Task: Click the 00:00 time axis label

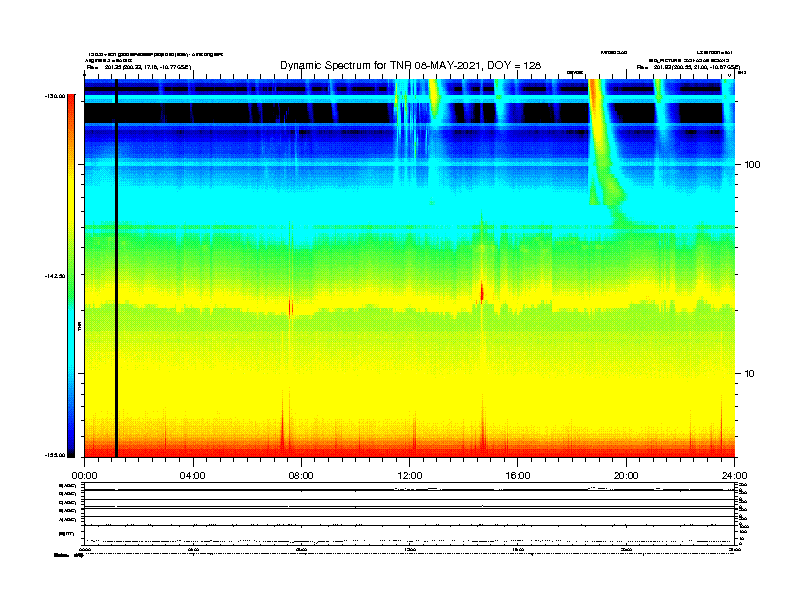Action: [x=84, y=476]
